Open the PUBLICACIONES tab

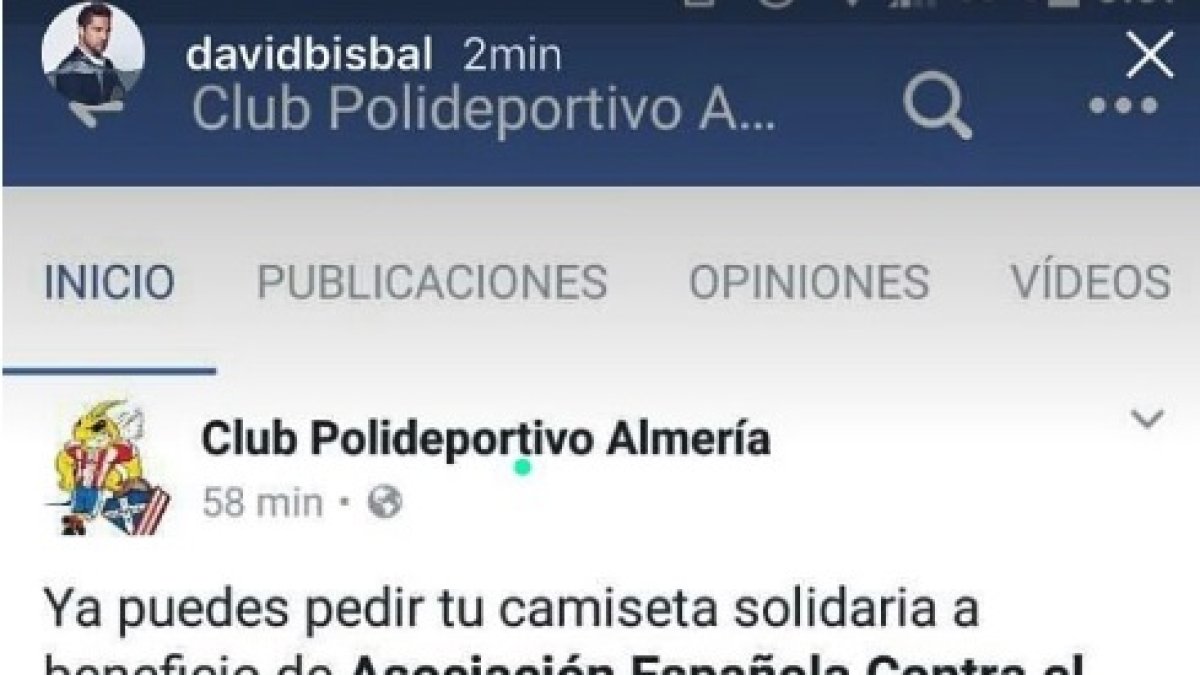point(432,282)
